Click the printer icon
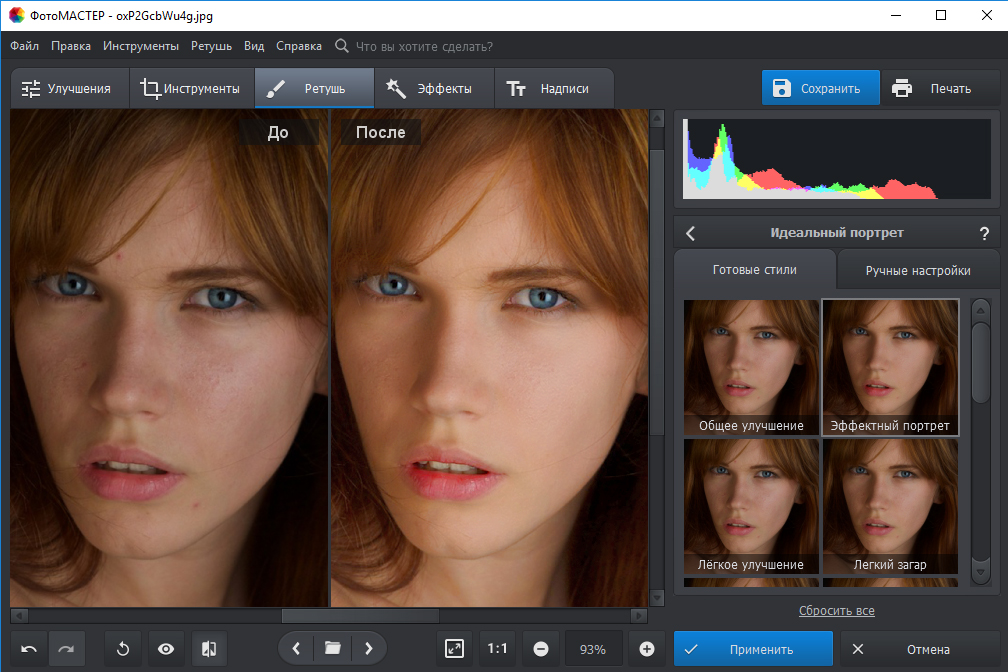 coord(902,88)
